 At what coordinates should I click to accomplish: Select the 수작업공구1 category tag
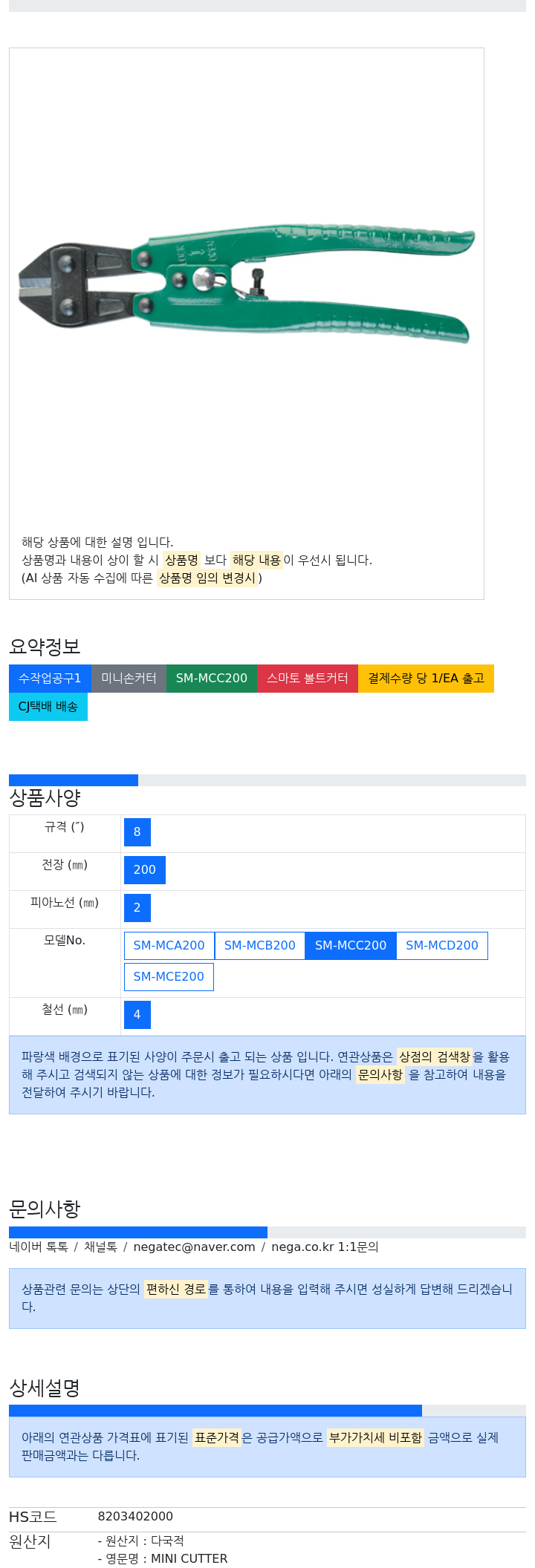click(50, 679)
